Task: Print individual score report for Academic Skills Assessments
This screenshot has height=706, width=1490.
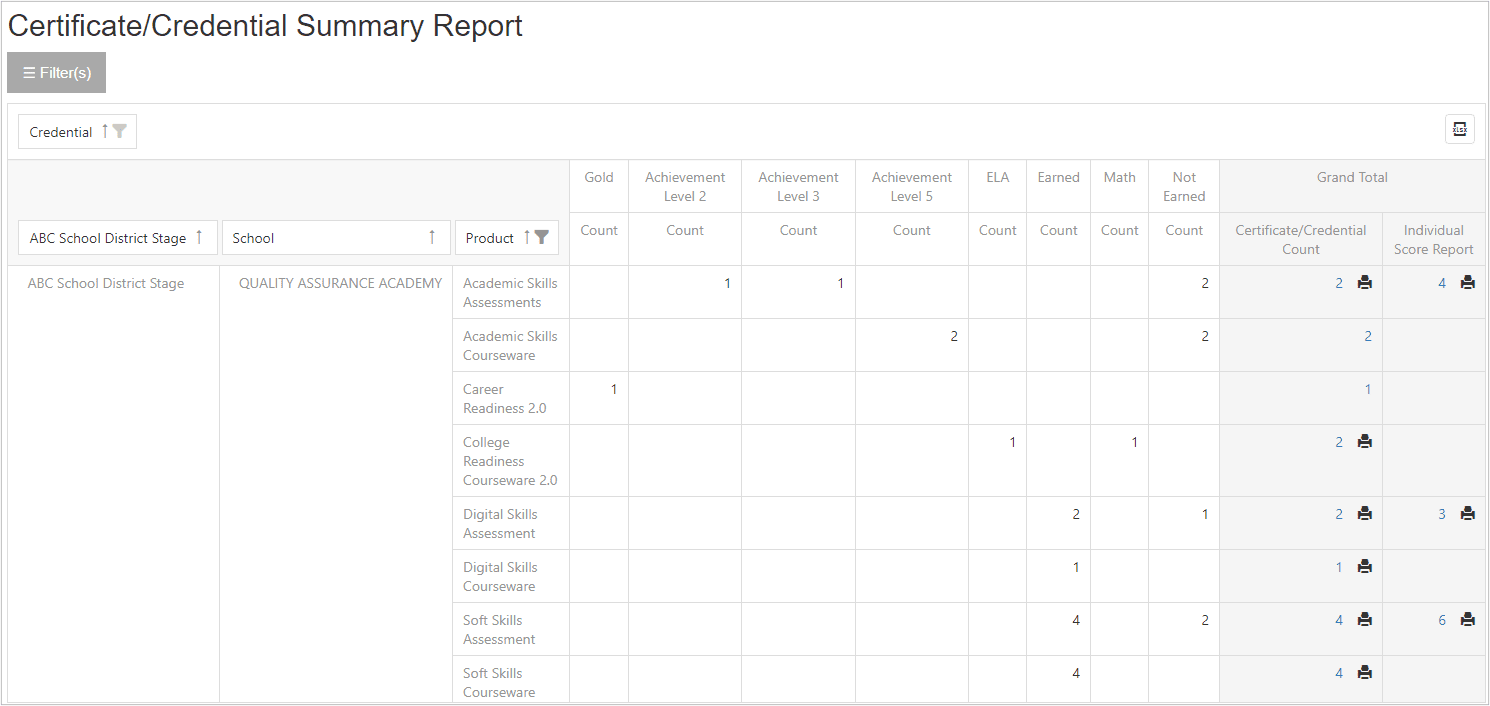Action: pyautogui.click(x=1467, y=283)
